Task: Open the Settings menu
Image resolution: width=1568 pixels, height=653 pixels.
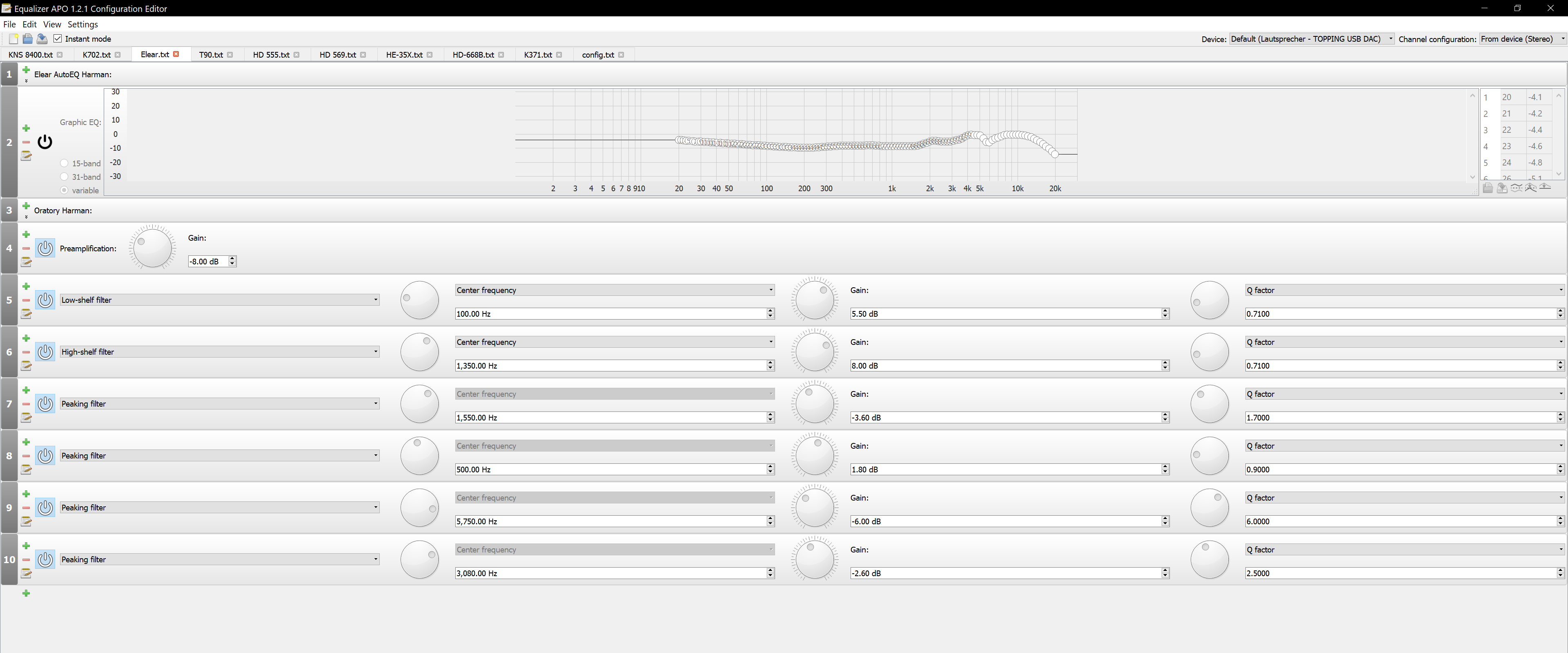Action: (x=82, y=25)
